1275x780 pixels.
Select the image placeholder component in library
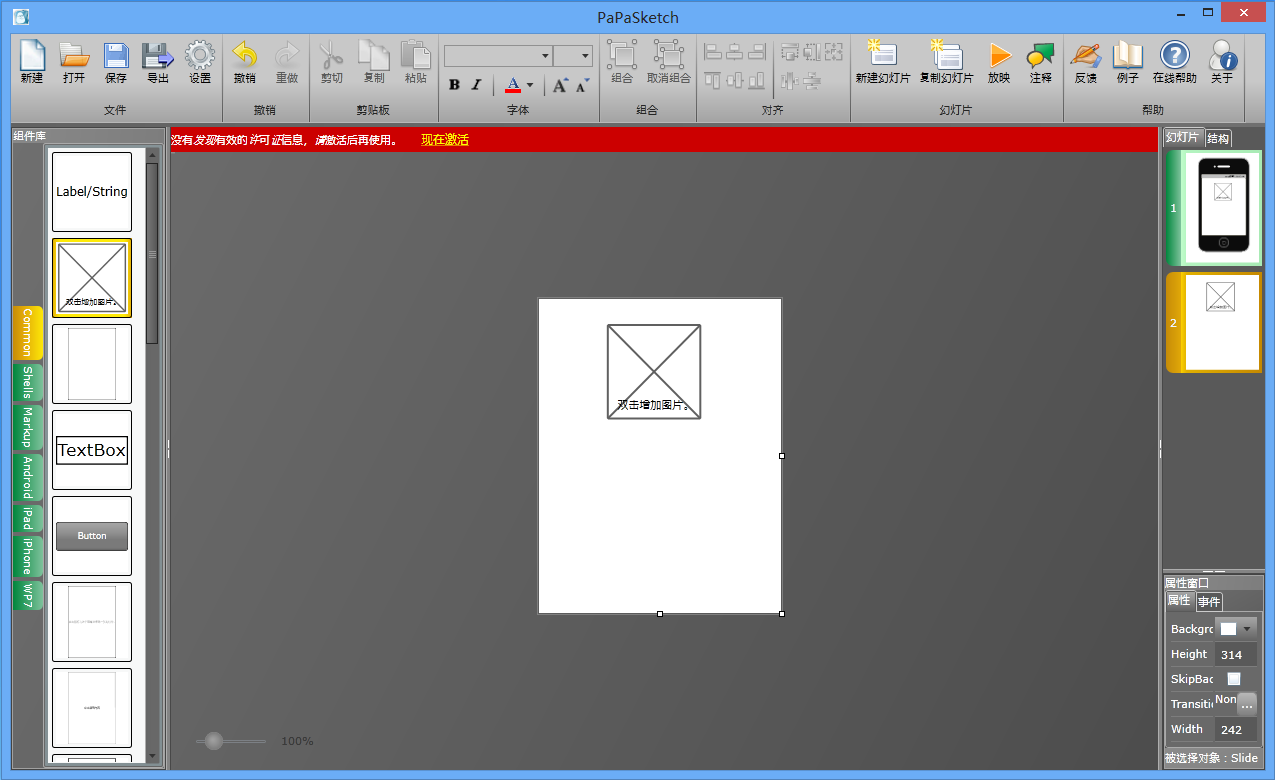click(x=92, y=278)
